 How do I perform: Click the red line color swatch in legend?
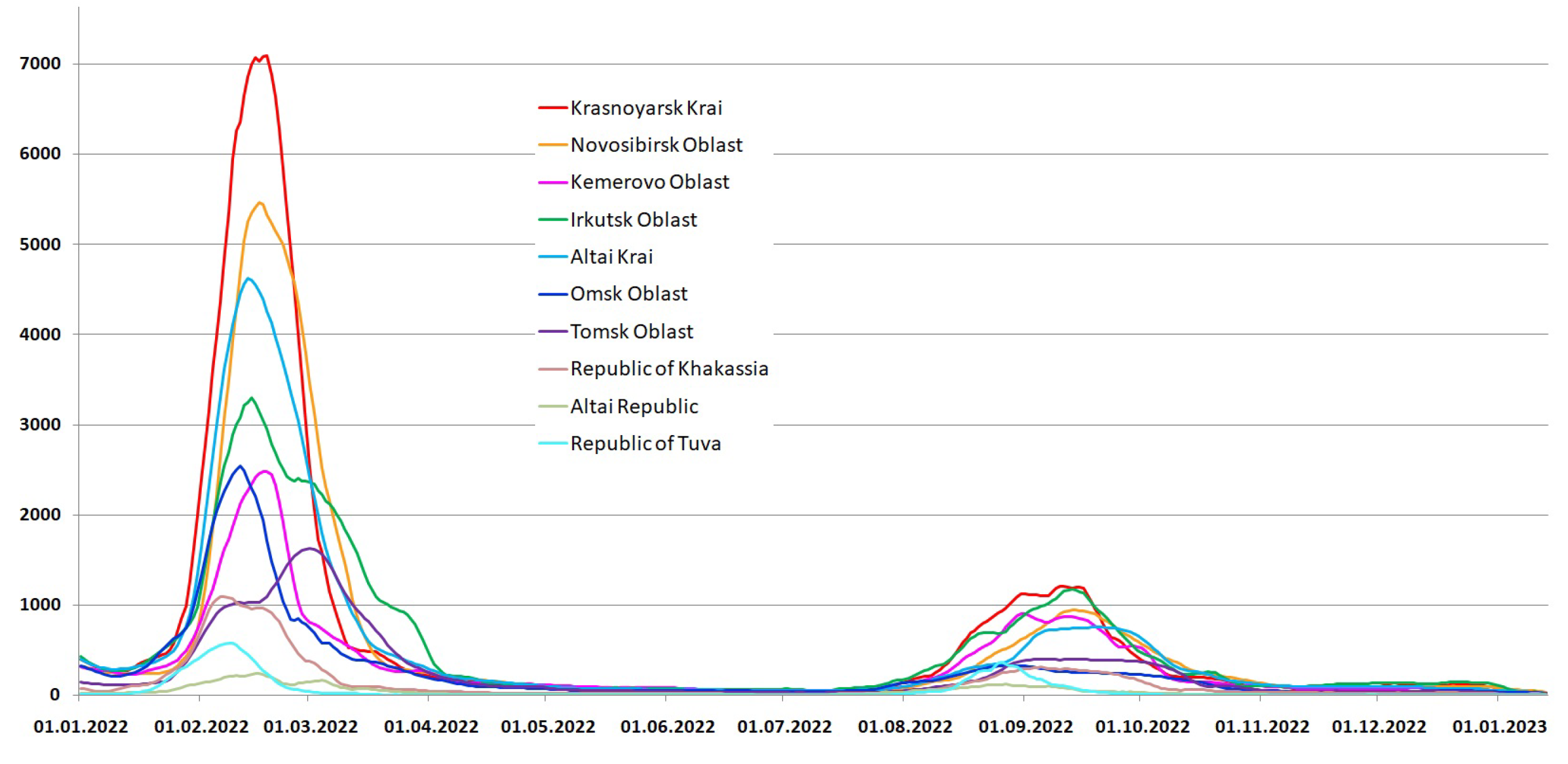coord(552,108)
